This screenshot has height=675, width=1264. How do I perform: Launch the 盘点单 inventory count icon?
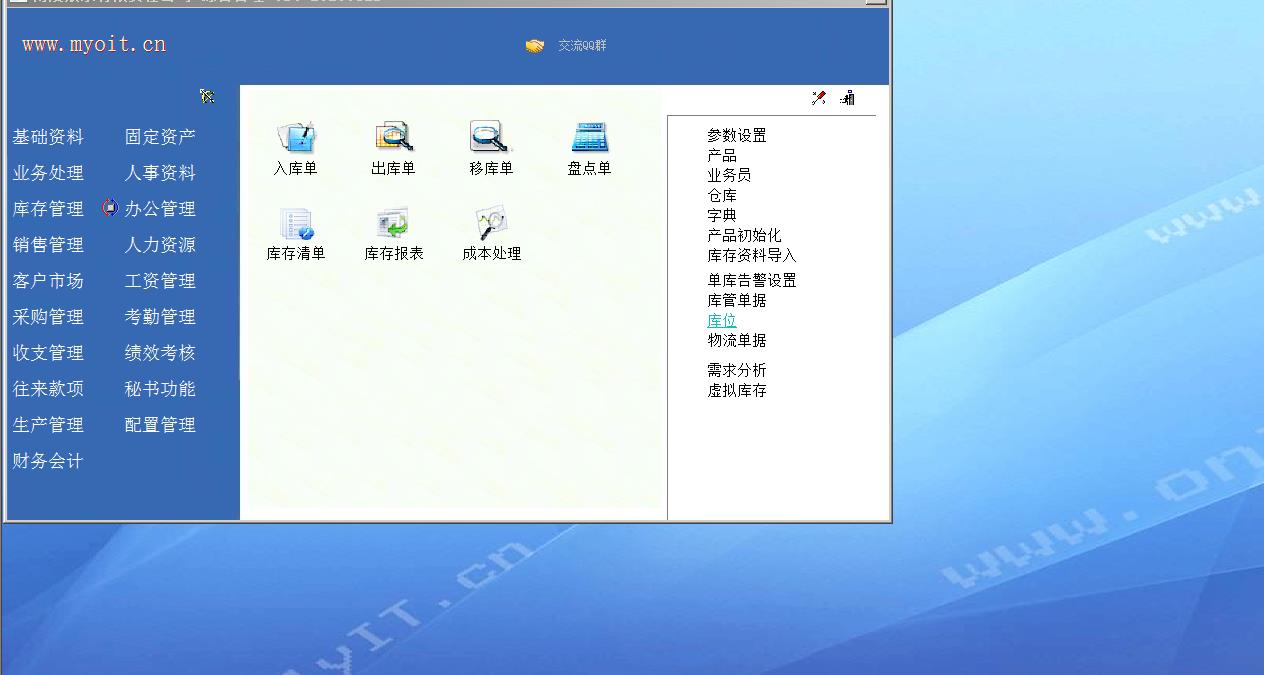(x=589, y=138)
